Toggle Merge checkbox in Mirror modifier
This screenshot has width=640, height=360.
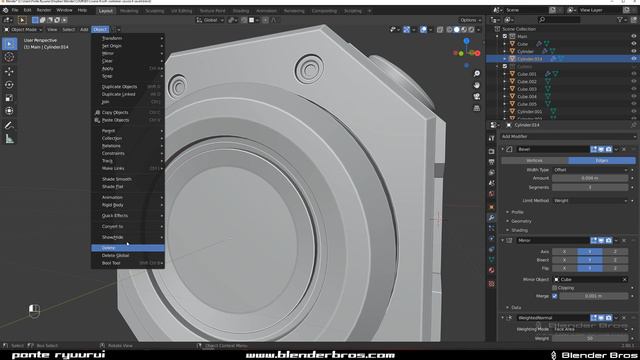click(x=555, y=296)
